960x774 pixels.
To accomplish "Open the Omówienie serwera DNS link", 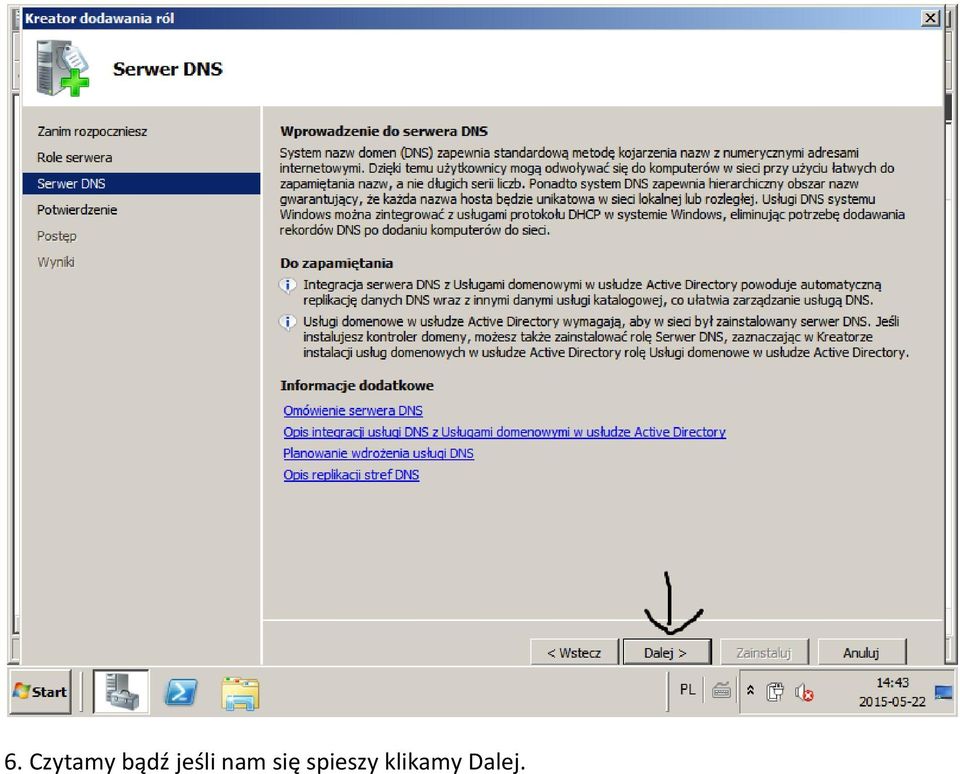I will [353, 411].
